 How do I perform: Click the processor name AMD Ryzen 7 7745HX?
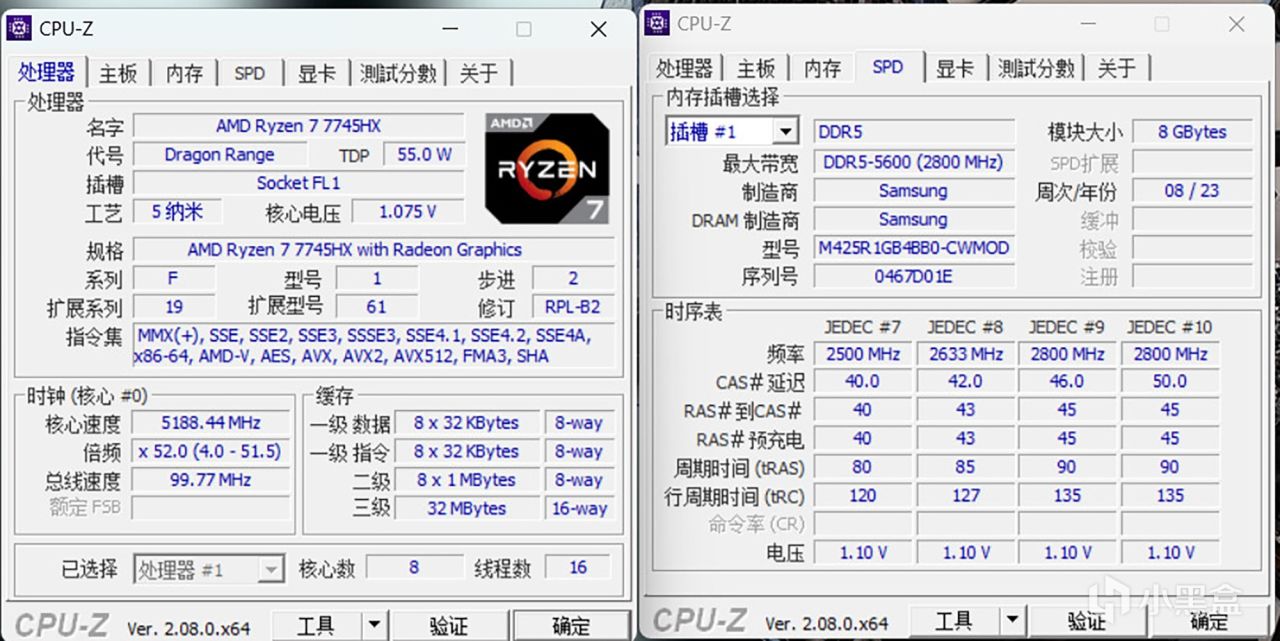point(298,126)
